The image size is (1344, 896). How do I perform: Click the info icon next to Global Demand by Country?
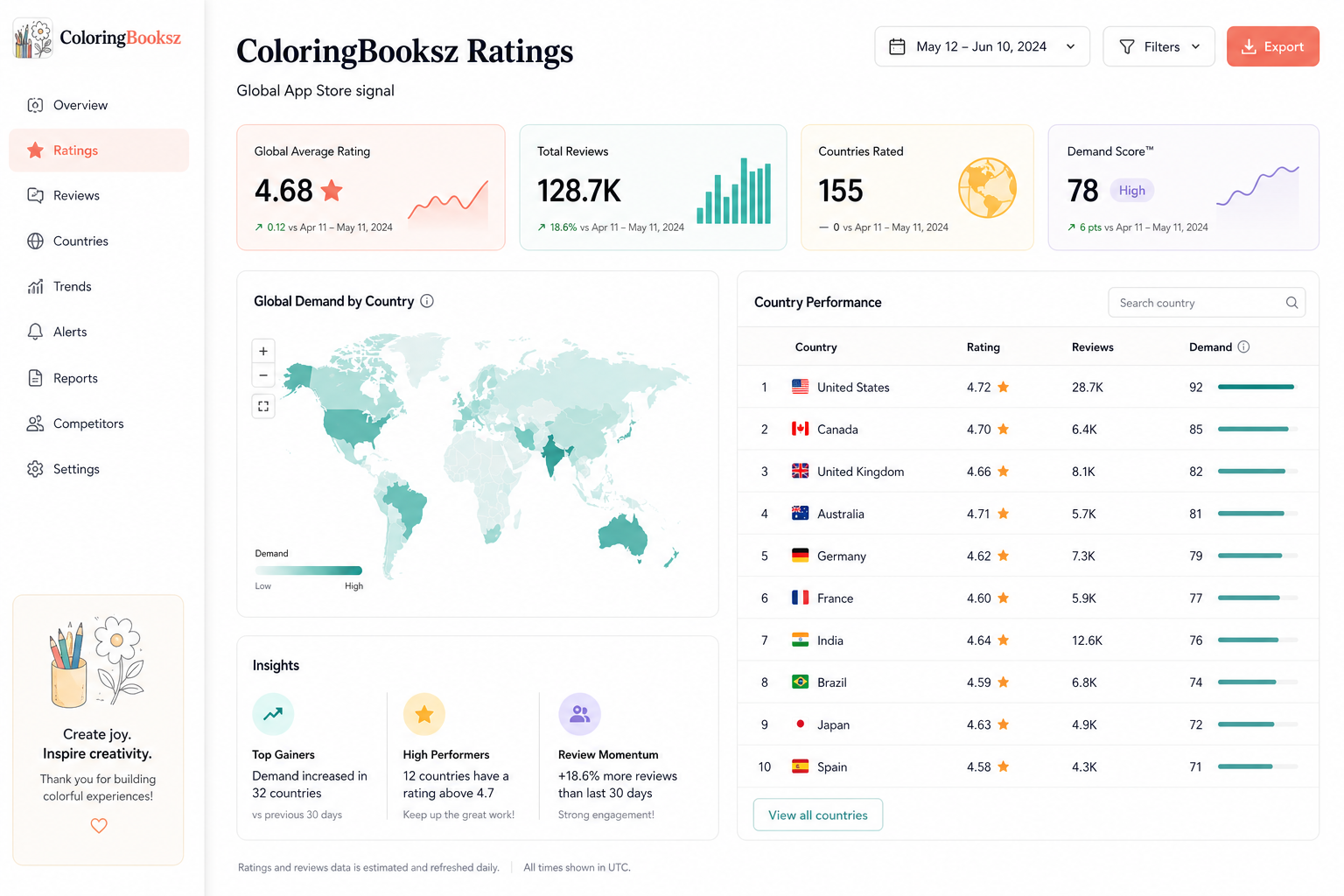tap(427, 301)
